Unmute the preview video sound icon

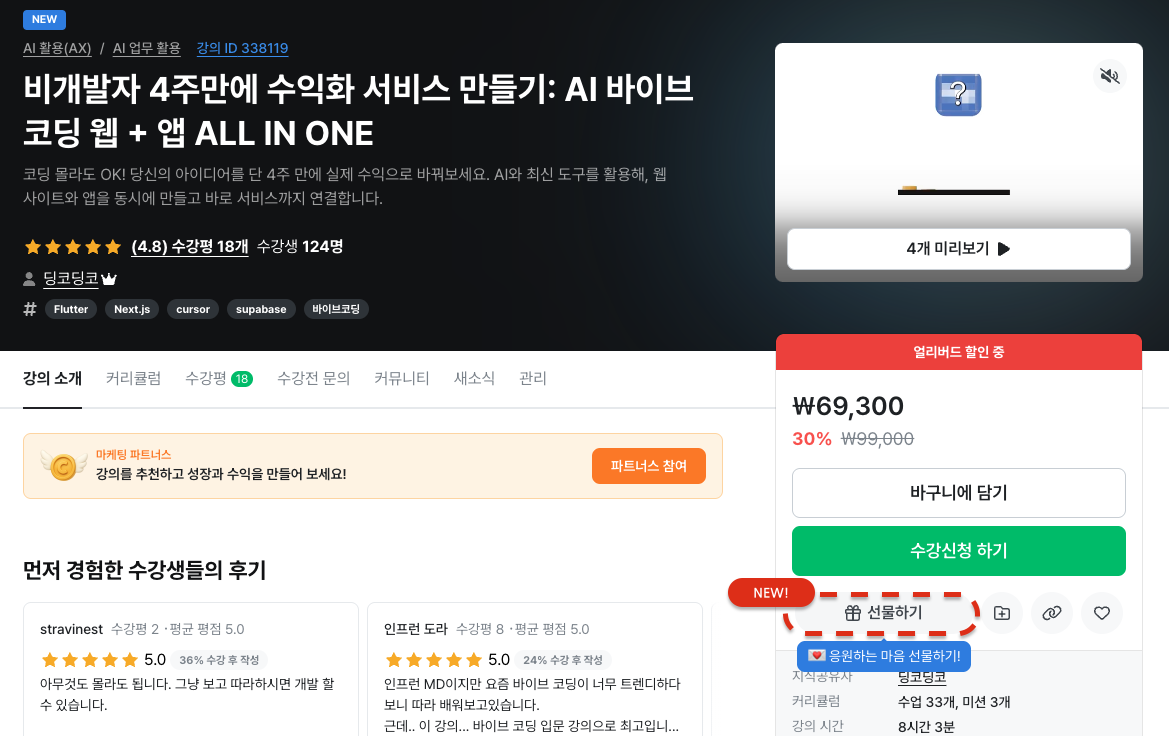pos(1109,75)
